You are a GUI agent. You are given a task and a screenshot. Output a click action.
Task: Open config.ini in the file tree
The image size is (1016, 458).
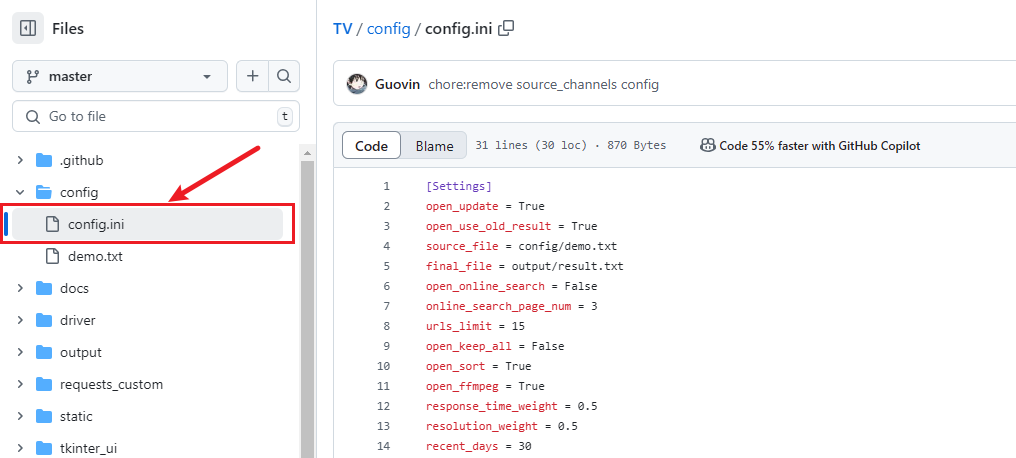point(148,224)
